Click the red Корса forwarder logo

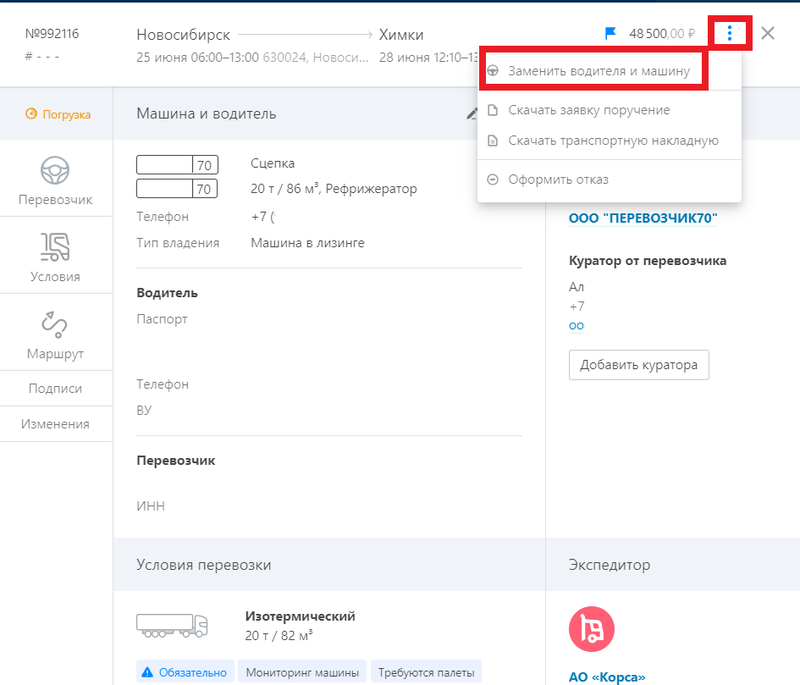coord(591,629)
